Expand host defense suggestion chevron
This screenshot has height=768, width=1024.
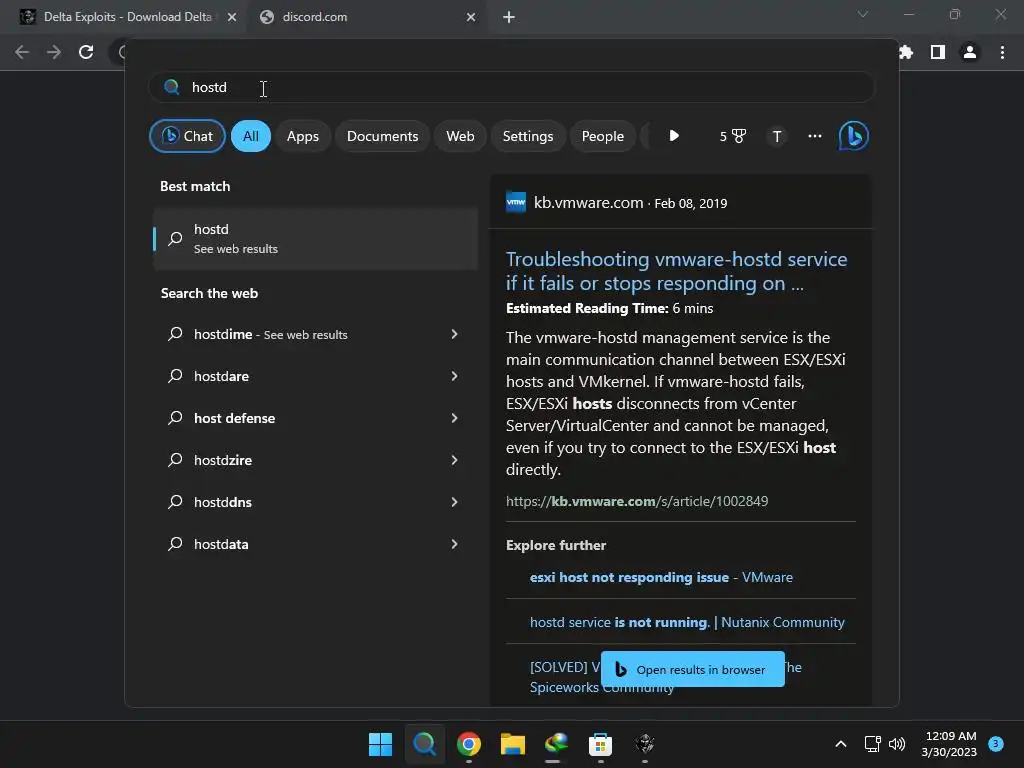(x=455, y=418)
